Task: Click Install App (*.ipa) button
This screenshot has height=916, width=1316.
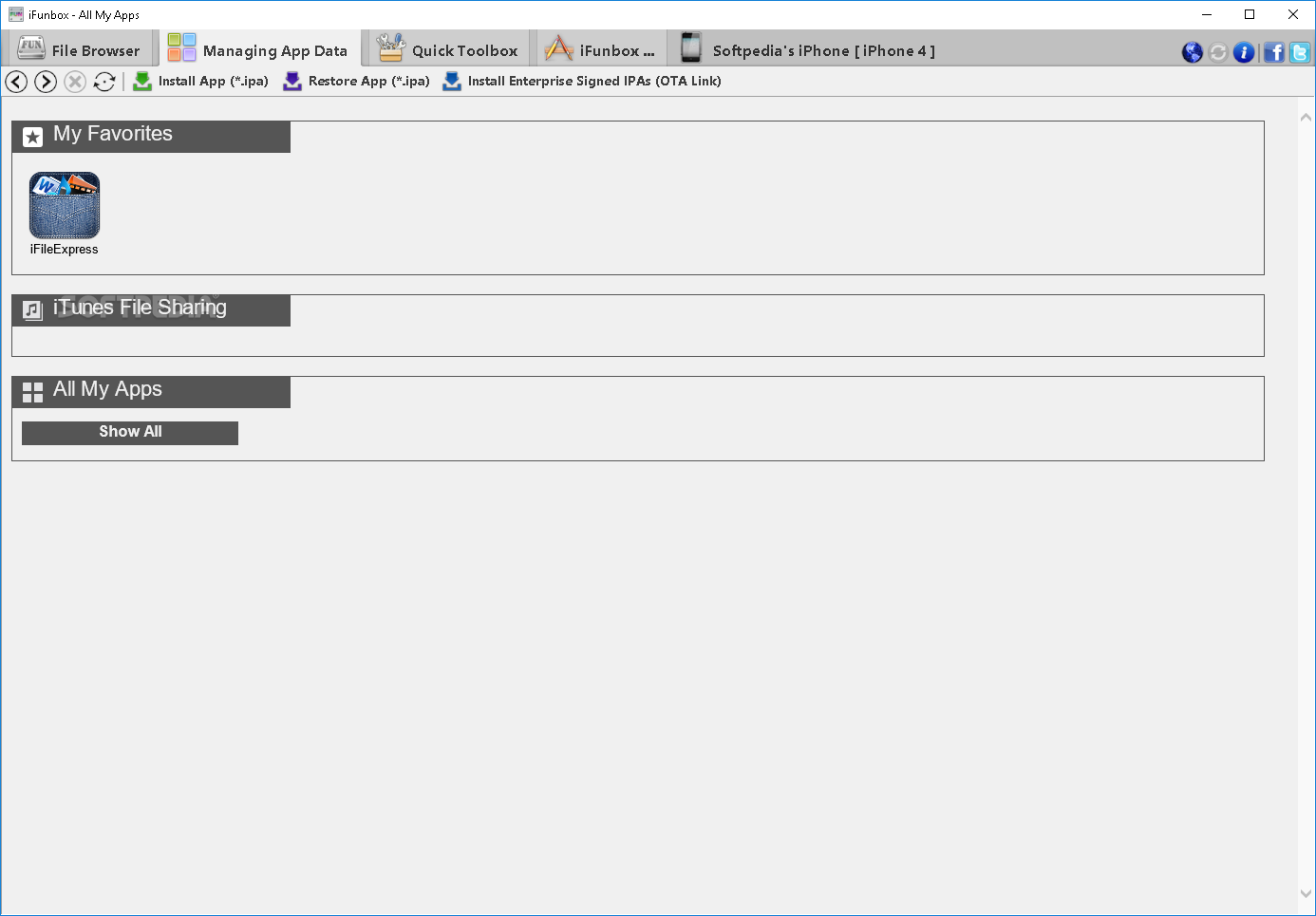Action: click(x=200, y=81)
